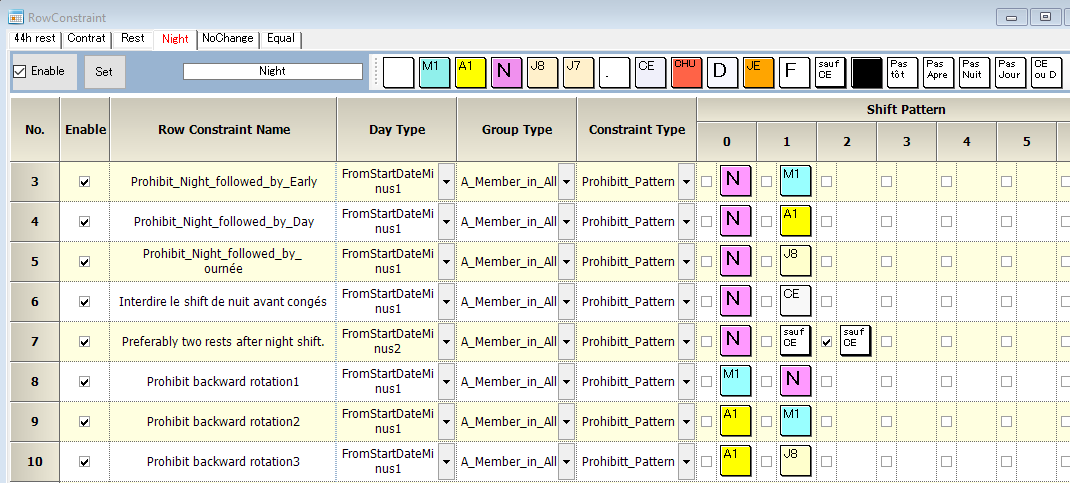This screenshot has width=1070, height=483.
Task: Select the Night tab
Action: click(175, 39)
